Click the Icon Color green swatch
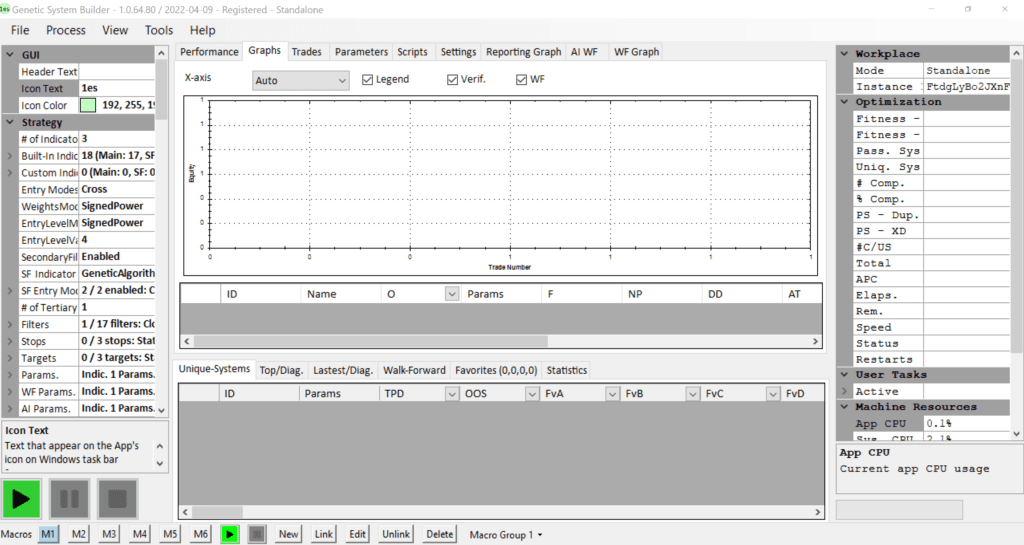Screen dimensions: 1024x545 tap(87, 105)
